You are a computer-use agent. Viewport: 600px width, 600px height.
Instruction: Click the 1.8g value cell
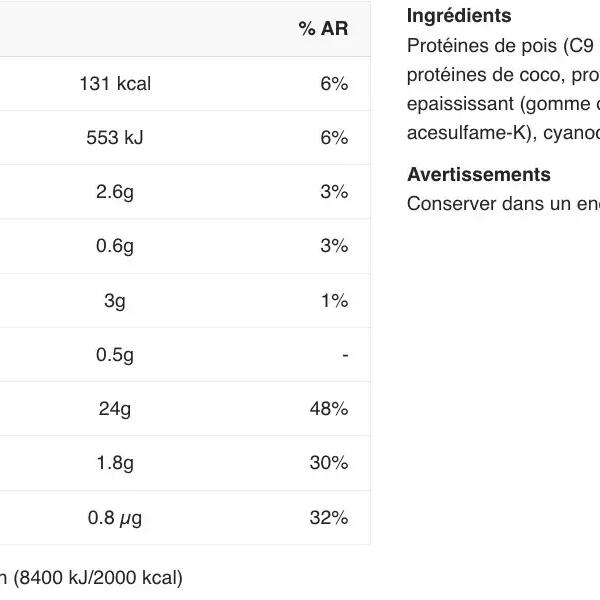(x=115, y=463)
